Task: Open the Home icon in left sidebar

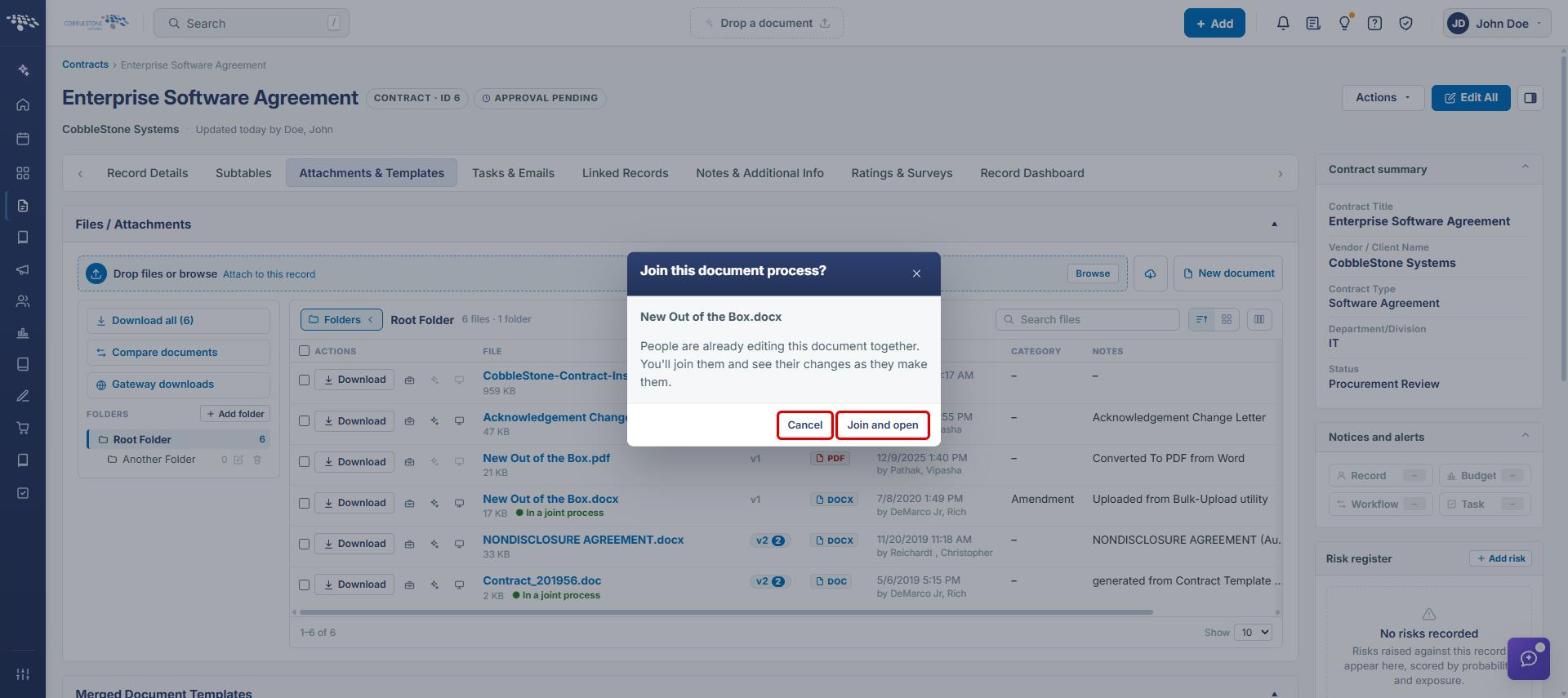Action: tap(23, 105)
